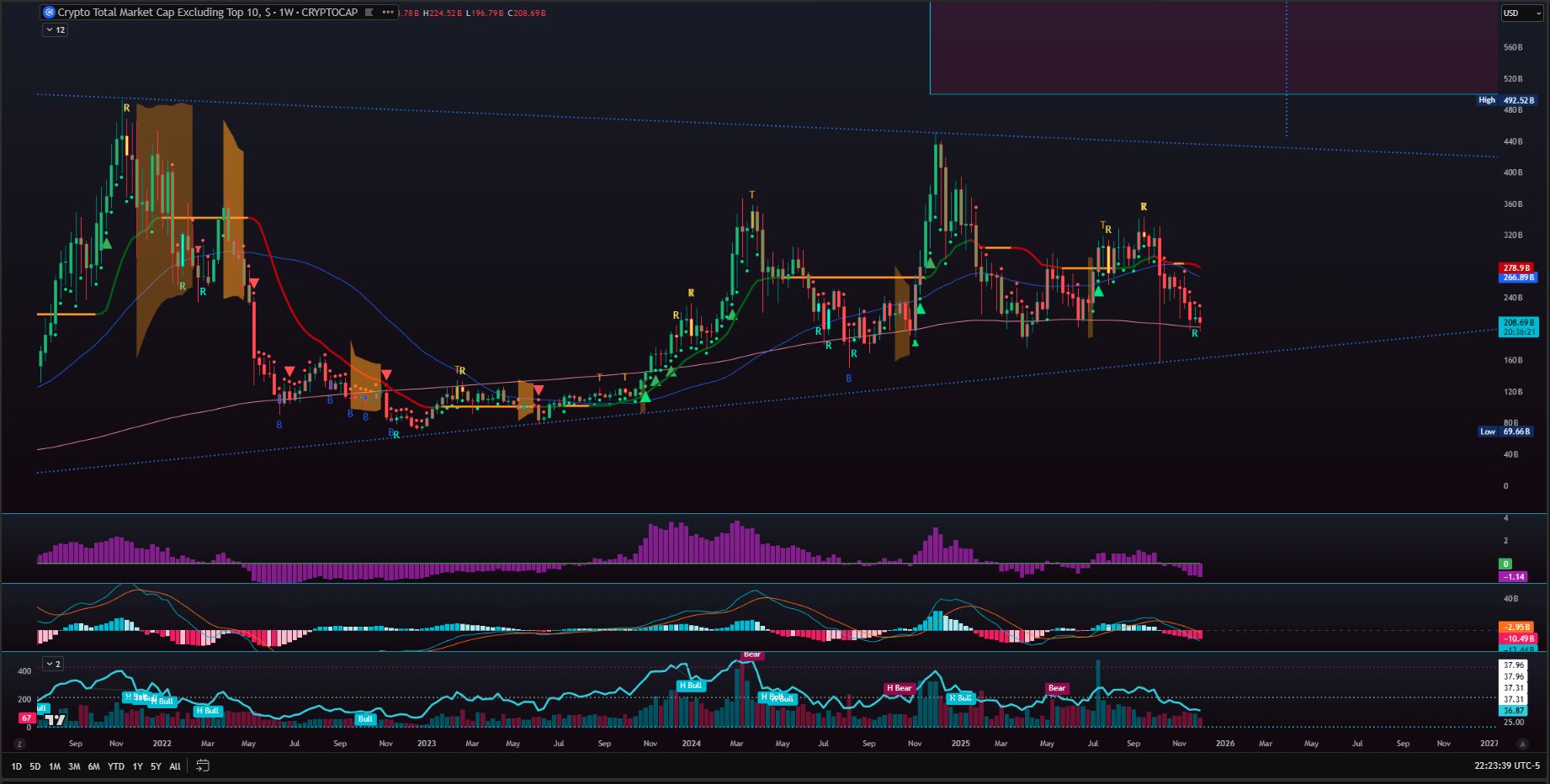Viewport: 1550px width, 784px height.
Task: Select the 6M time range
Action: click(x=93, y=766)
